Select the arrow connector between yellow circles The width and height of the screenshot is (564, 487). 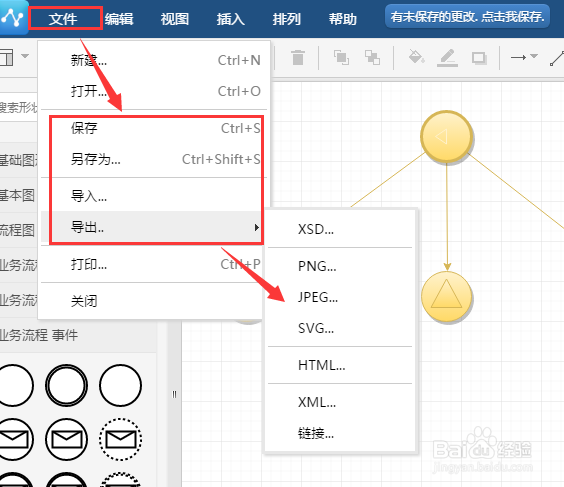447,217
